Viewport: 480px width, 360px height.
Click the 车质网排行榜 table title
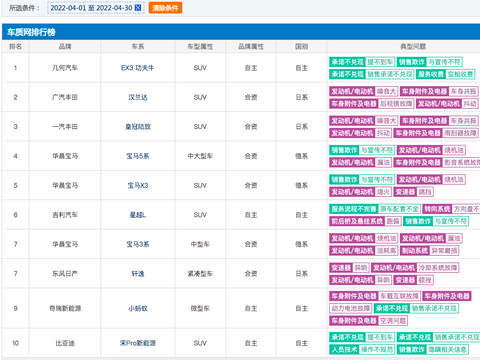31,32
